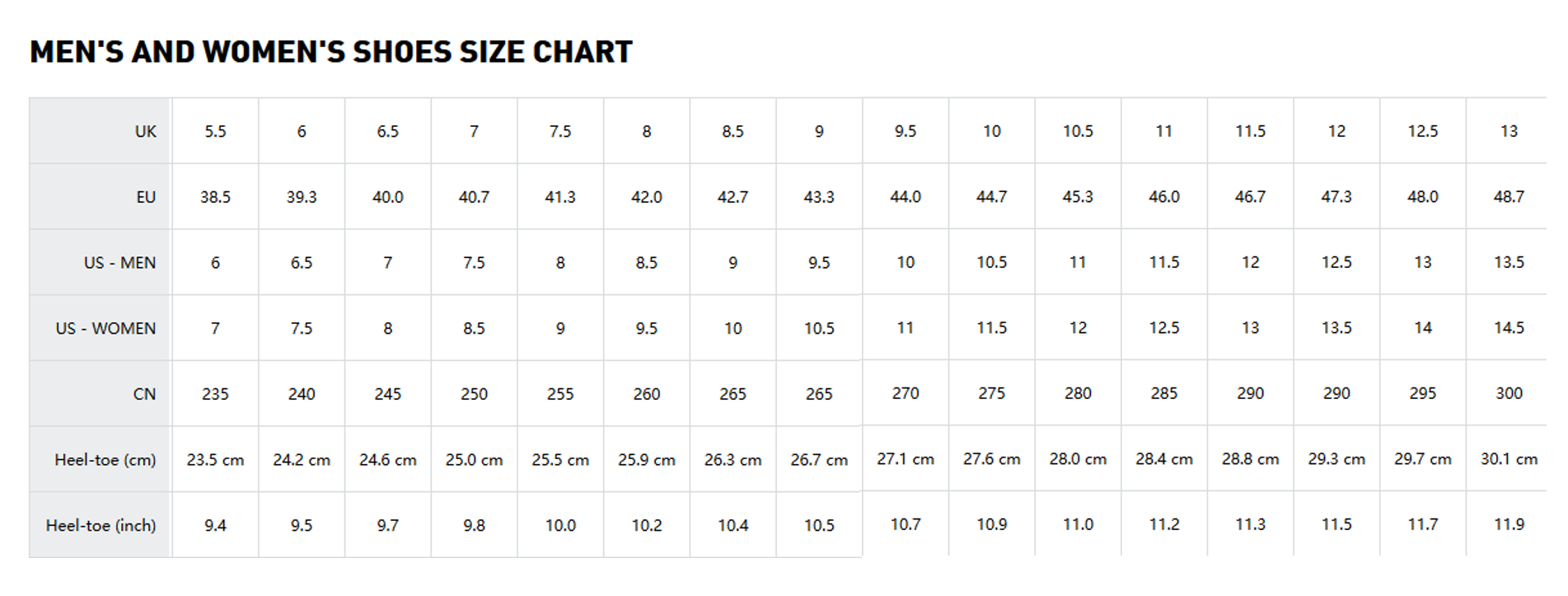Click EU size 48.7 cell
The width and height of the screenshot is (1568, 596).
[1509, 197]
